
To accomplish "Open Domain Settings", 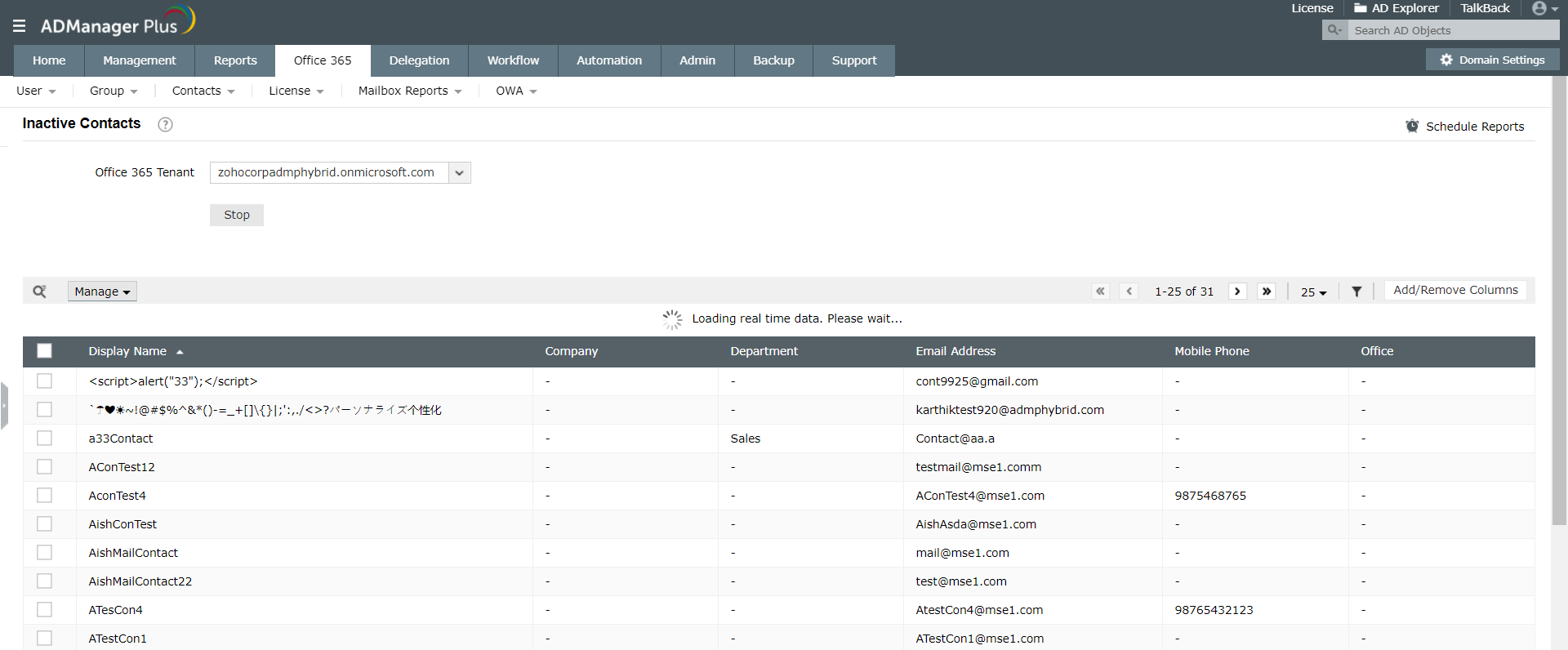I will pyautogui.click(x=1493, y=60).
